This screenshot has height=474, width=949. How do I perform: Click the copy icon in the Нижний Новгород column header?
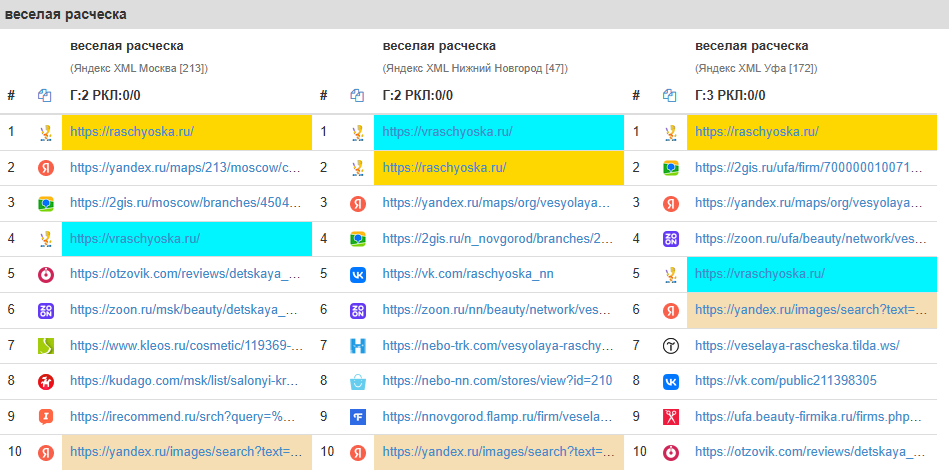click(358, 95)
